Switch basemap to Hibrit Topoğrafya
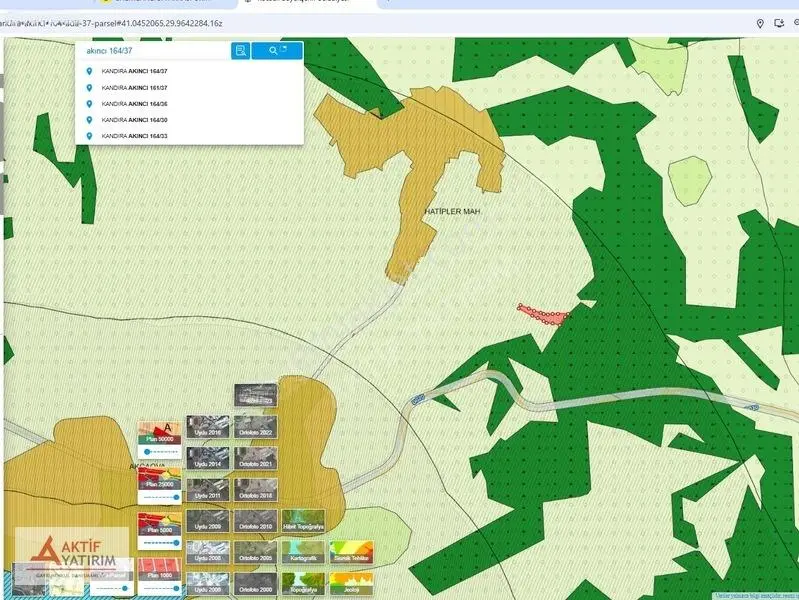The height and width of the screenshot is (600, 799). click(x=303, y=521)
